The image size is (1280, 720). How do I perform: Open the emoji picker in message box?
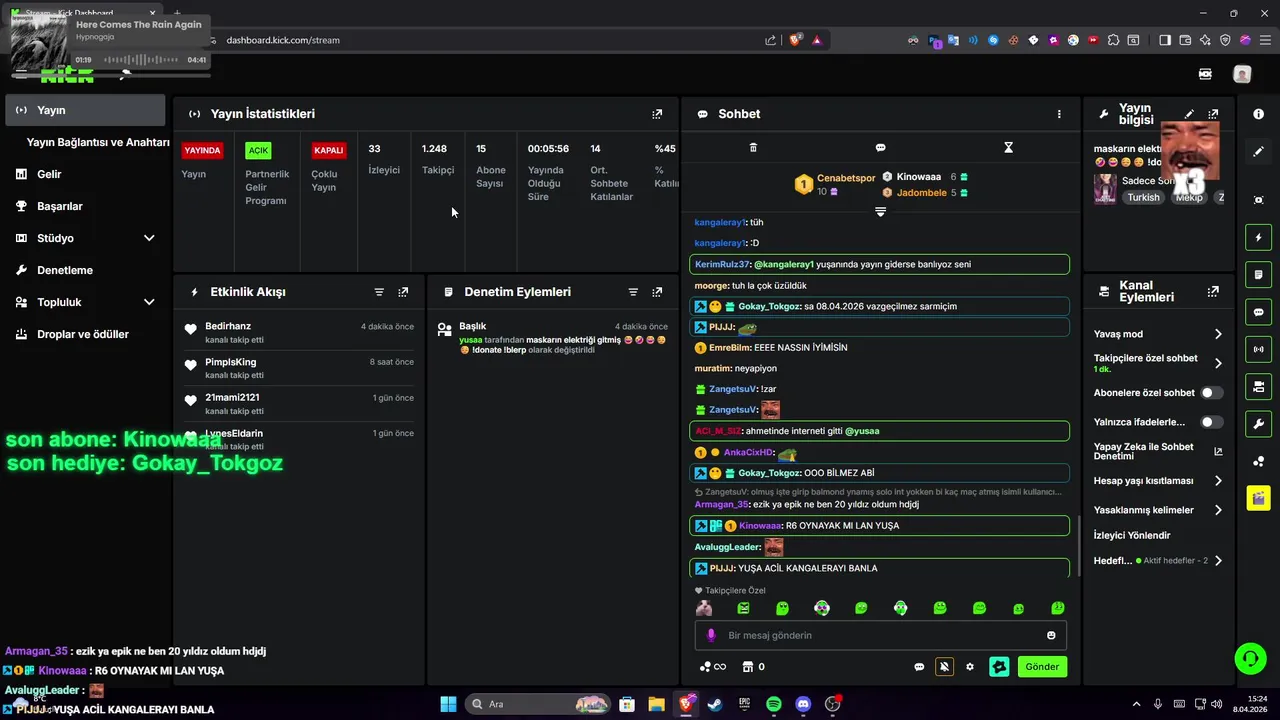click(x=1051, y=635)
